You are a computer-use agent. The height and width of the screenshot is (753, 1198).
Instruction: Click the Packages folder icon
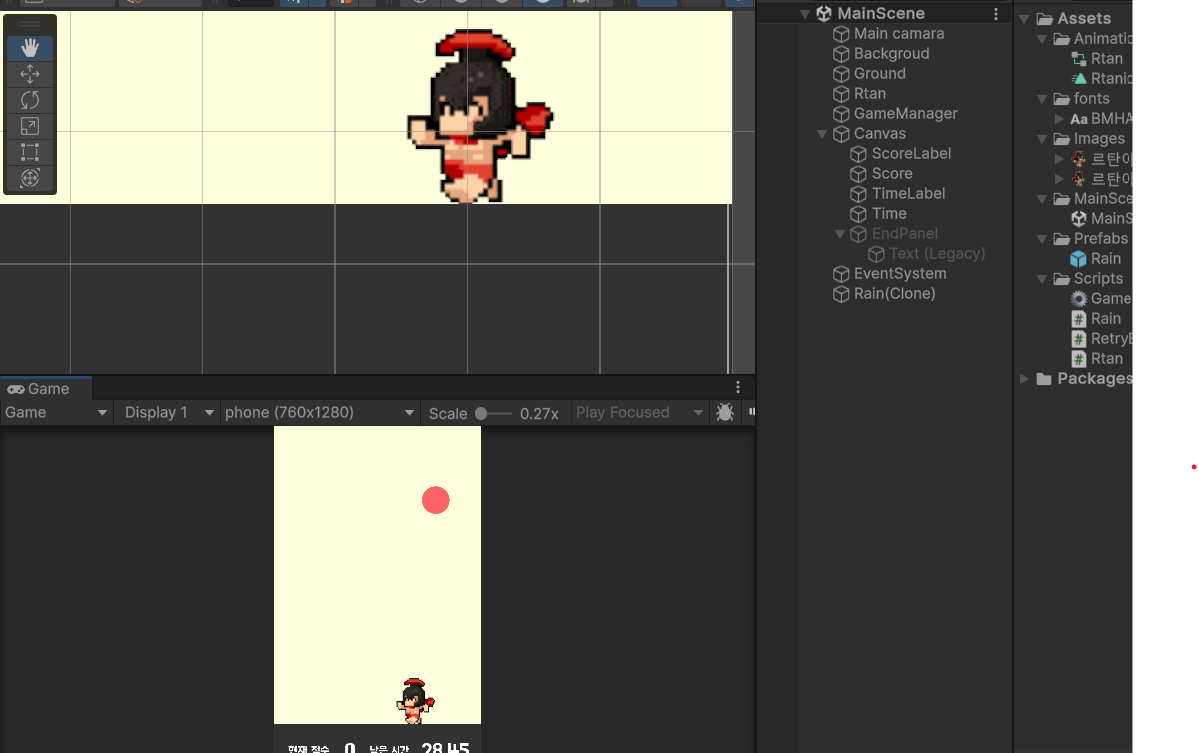pos(1044,379)
